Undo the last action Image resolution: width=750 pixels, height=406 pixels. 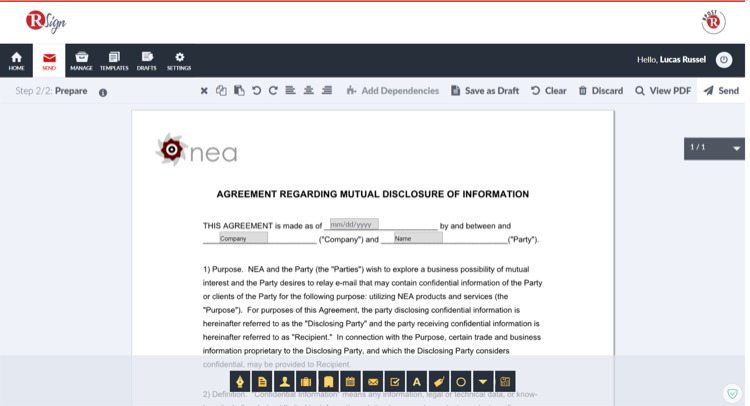(x=256, y=90)
